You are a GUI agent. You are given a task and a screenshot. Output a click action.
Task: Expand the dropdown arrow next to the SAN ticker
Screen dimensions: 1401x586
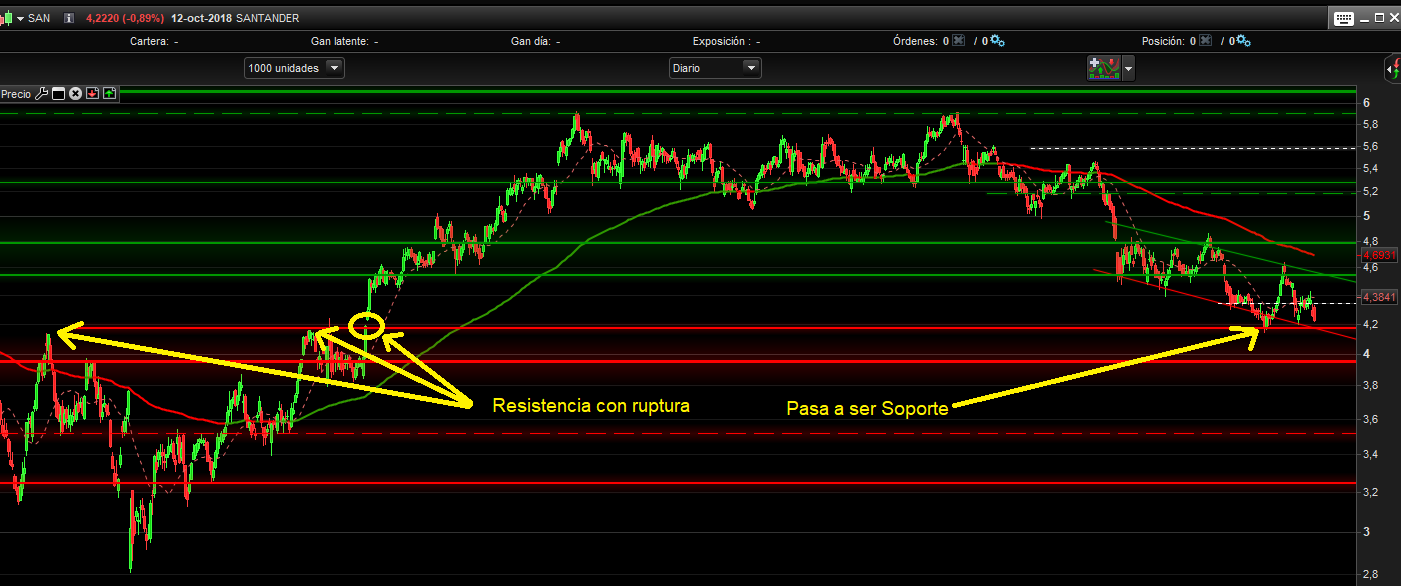[20, 18]
